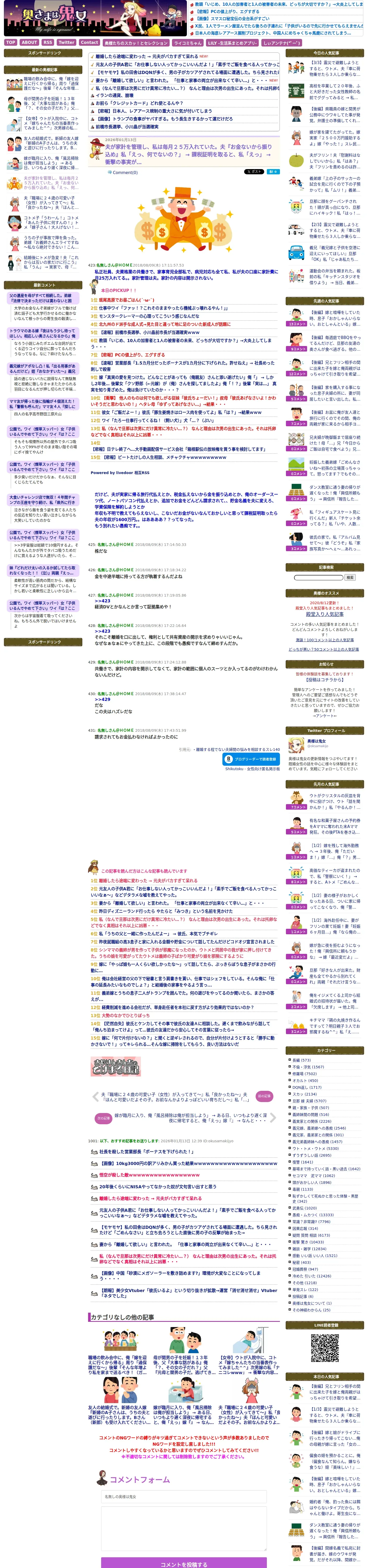Open the ABOUT navigation tab
368x1568 pixels.
pyautogui.click(x=29, y=43)
